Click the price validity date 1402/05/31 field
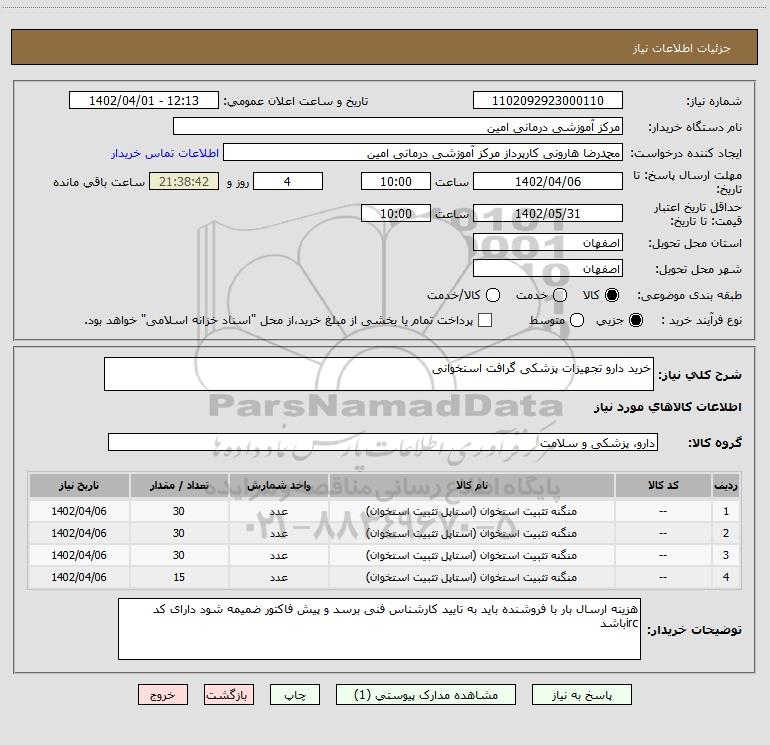 tap(548, 213)
